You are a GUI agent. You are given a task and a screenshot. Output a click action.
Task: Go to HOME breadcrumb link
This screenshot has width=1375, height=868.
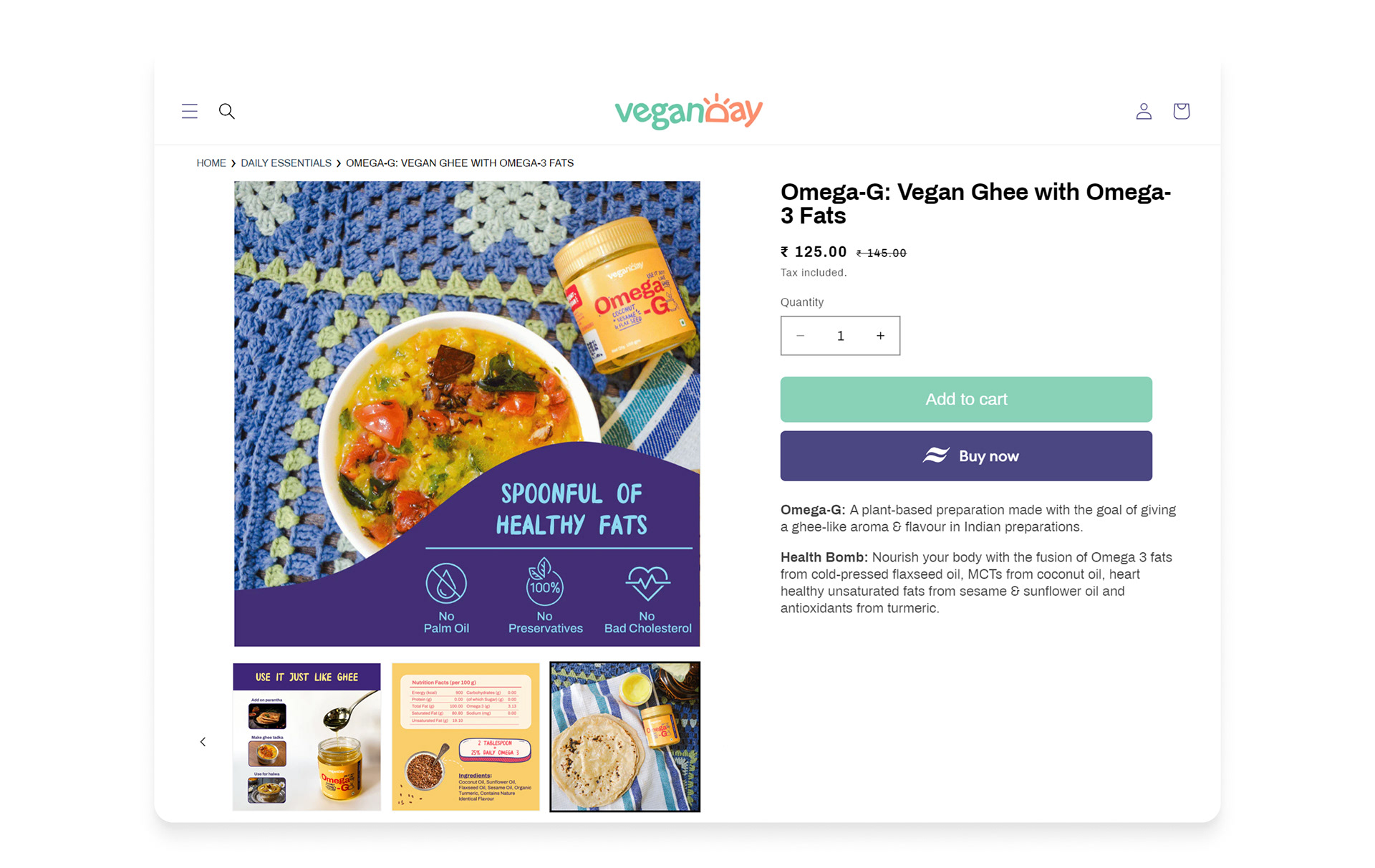211,163
